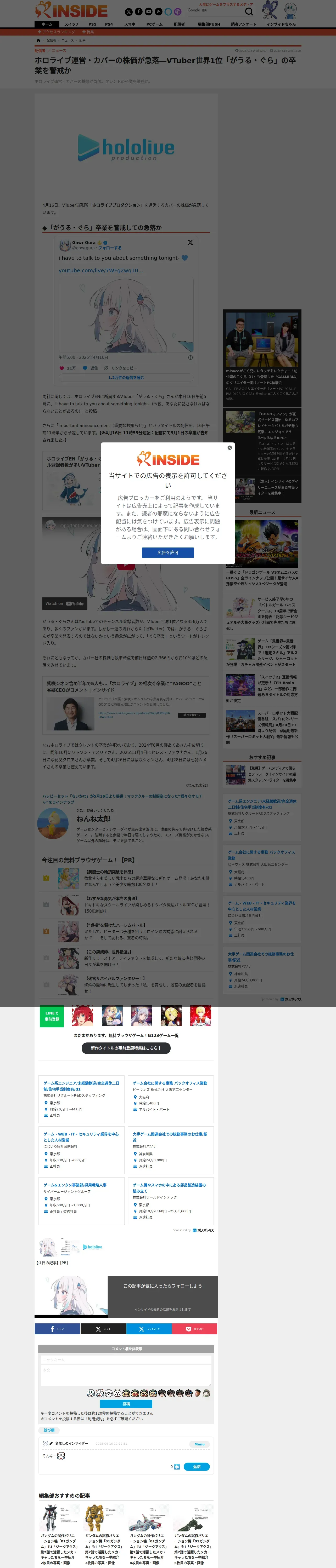
Task: Click the ブックマーク share button
Action: tap(149, 1329)
